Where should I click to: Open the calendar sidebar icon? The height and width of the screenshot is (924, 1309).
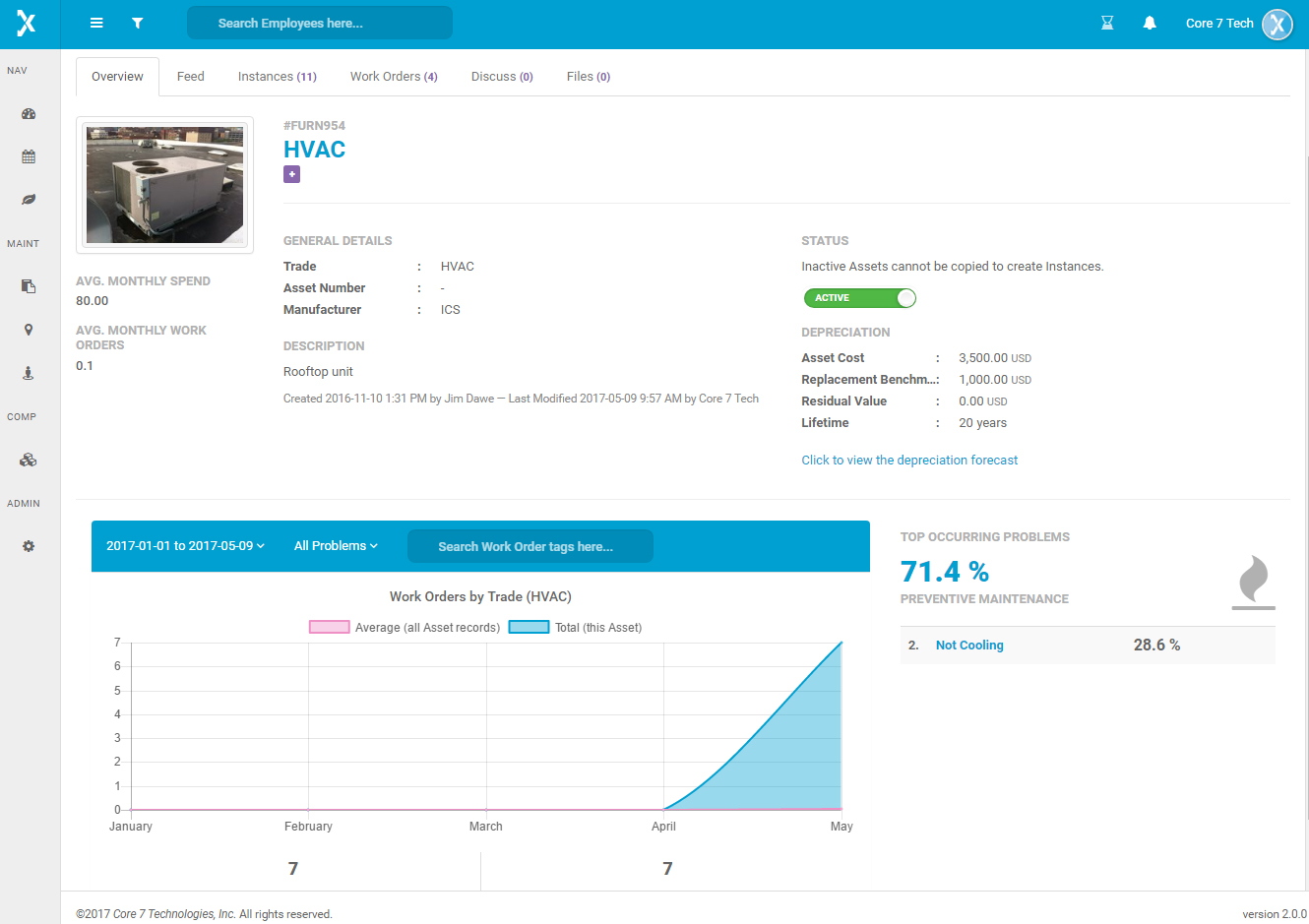29,156
